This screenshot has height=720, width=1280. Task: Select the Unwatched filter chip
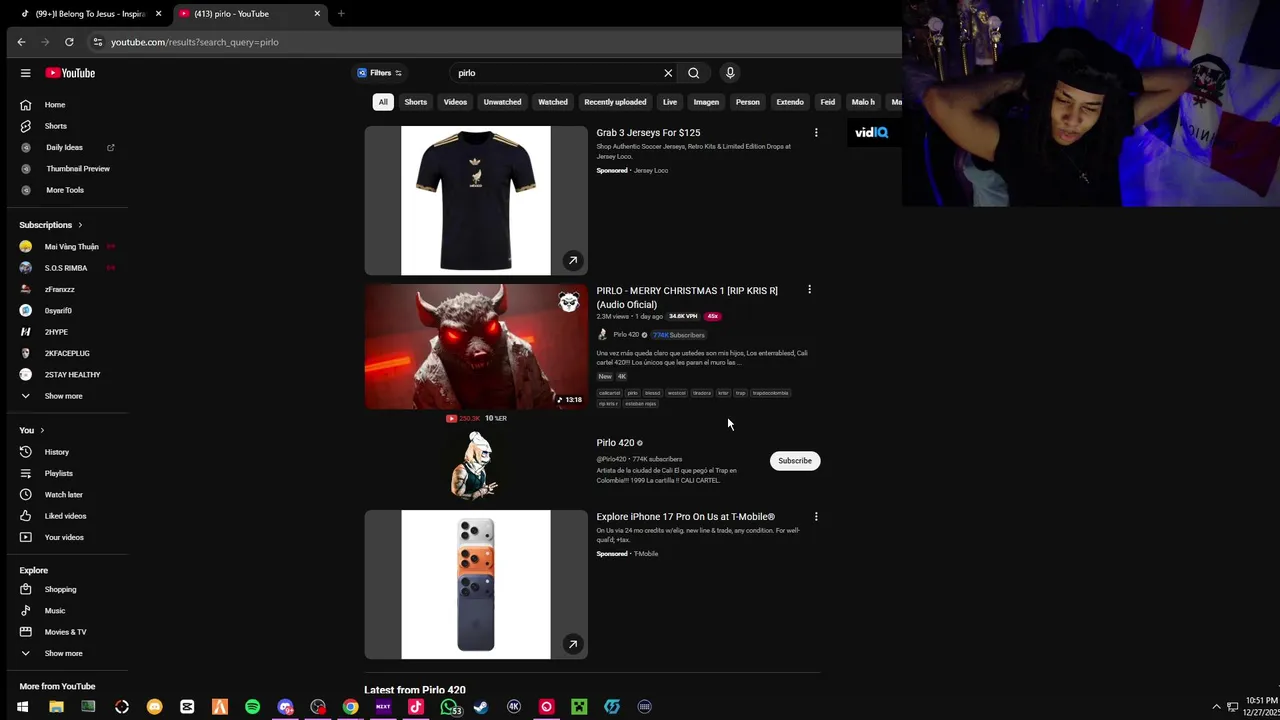tap(502, 102)
